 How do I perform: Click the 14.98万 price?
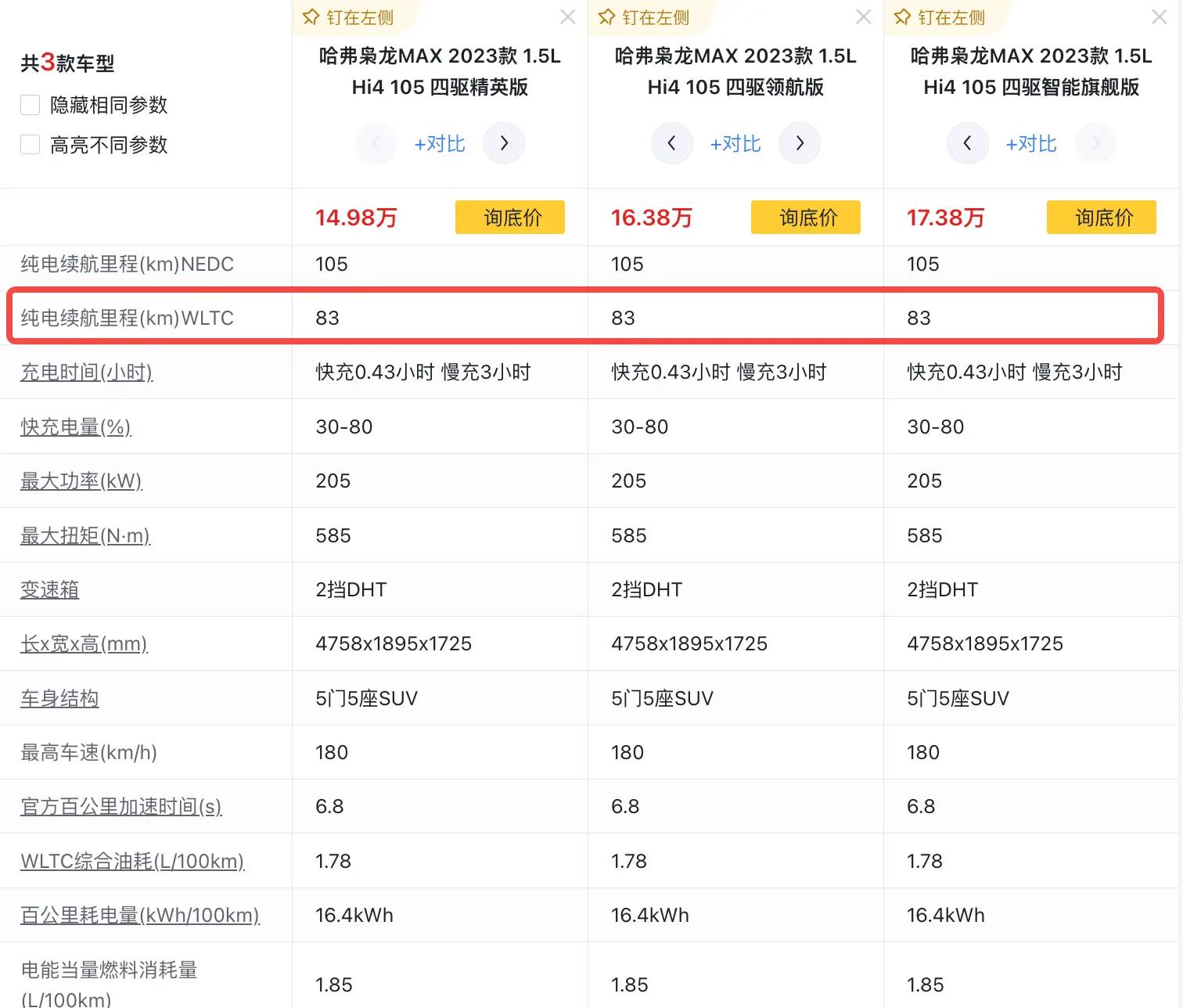[x=356, y=218]
